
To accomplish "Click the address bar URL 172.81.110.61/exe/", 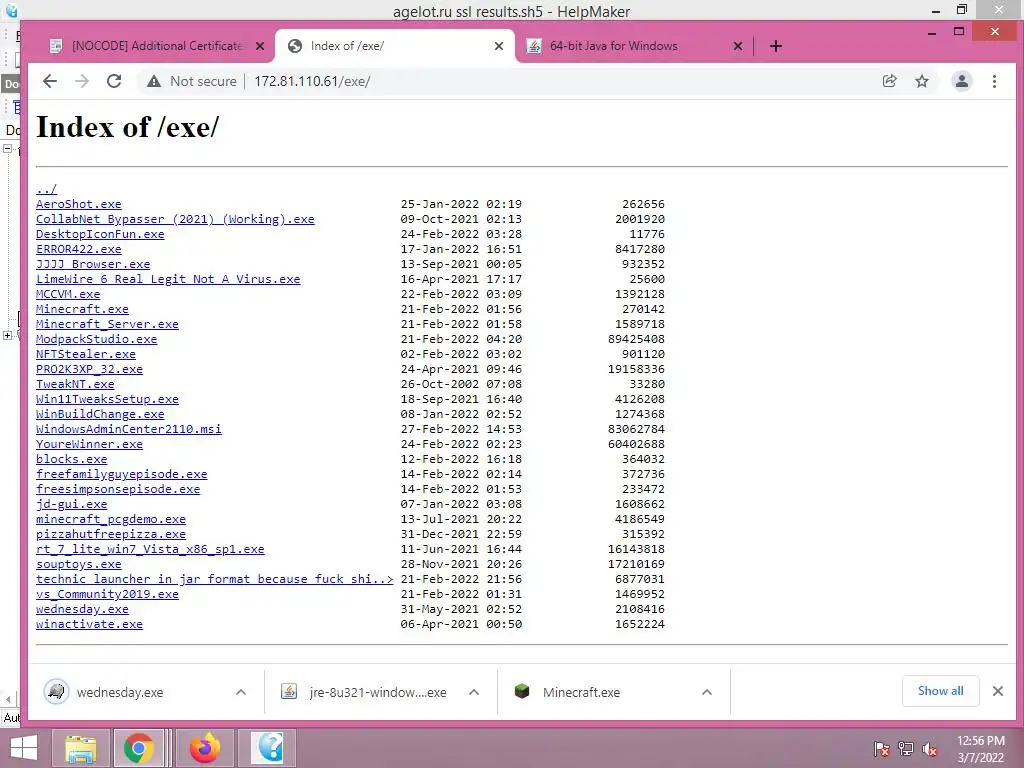I will click(312, 81).
